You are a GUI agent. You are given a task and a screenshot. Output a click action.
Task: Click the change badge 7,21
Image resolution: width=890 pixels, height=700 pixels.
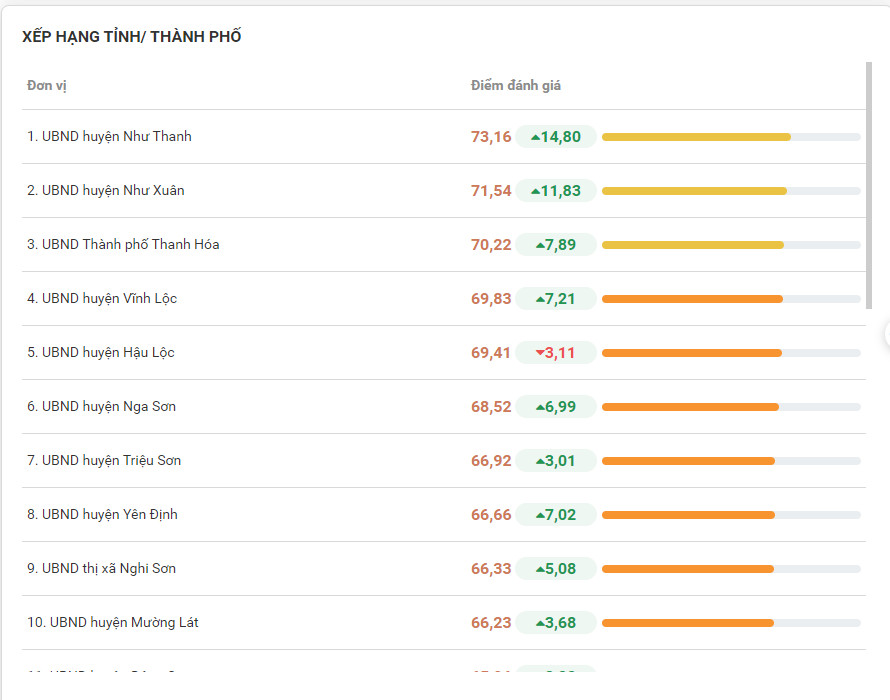pos(556,299)
